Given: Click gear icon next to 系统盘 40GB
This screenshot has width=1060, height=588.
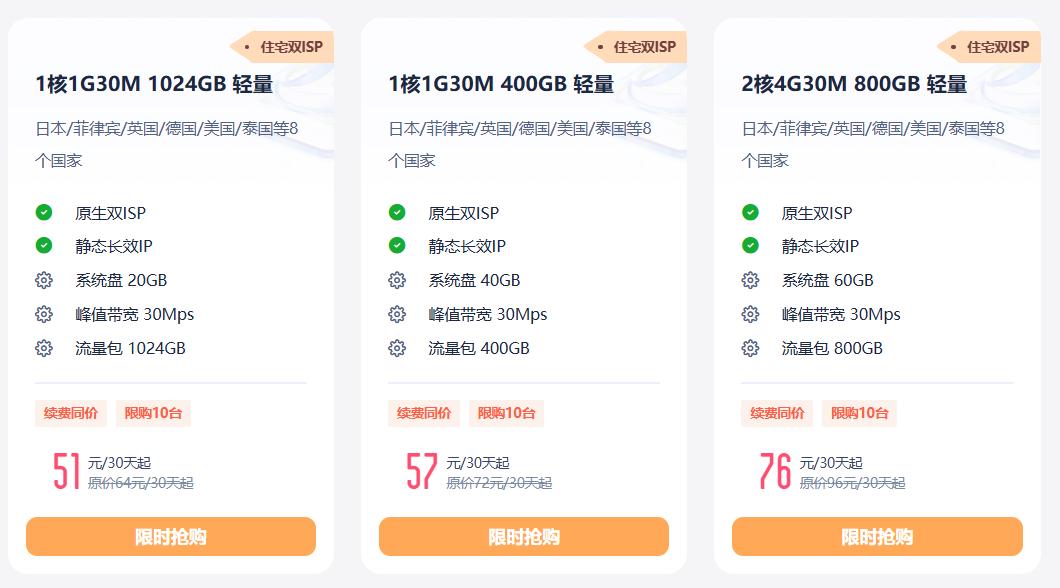Looking at the screenshot, I should [x=397, y=280].
